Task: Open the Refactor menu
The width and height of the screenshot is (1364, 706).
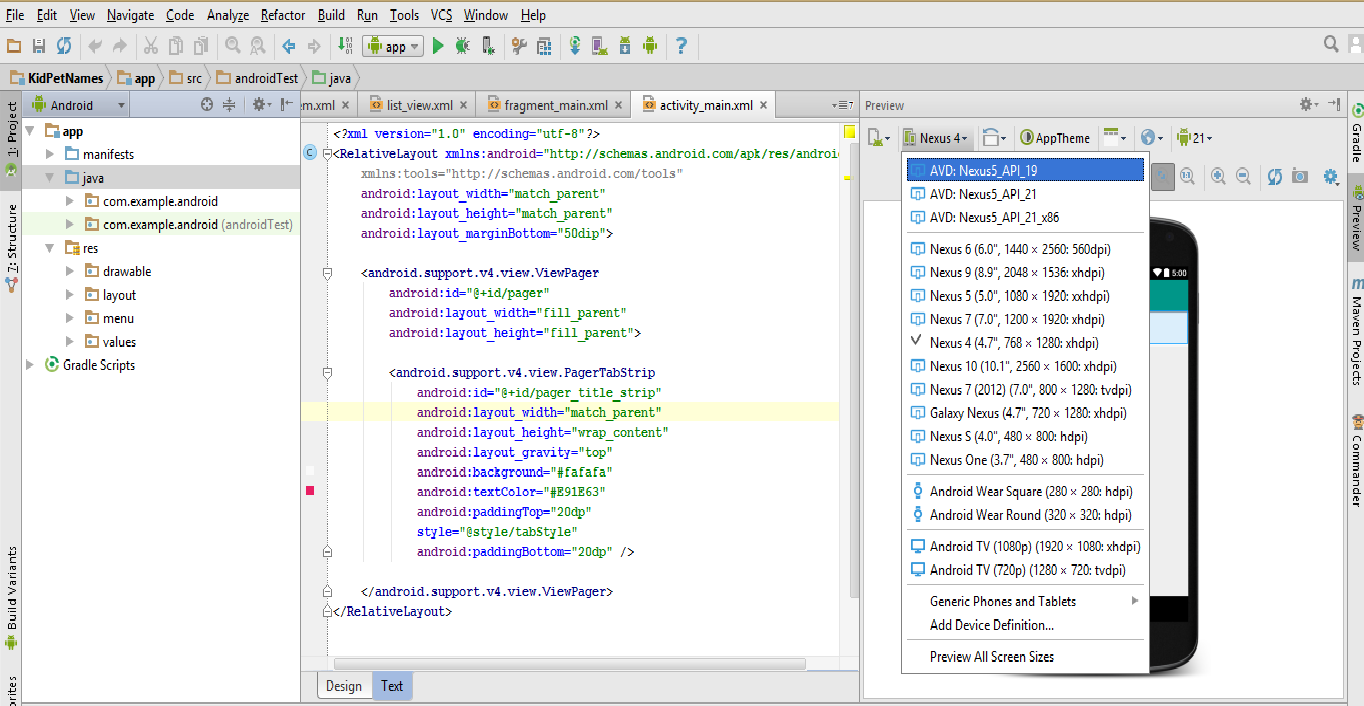Action: [283, 15]
